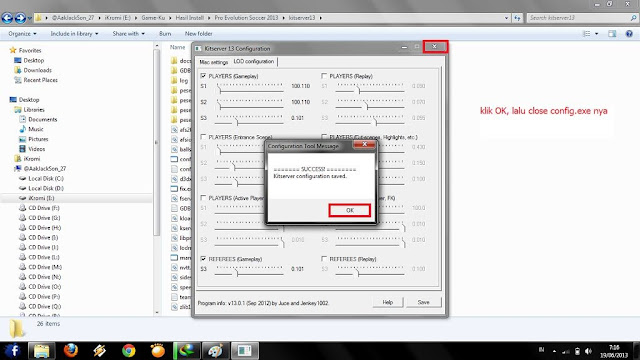Select Recent Places in navigation pane
Screen dimensions: 640x360
(40, 80)
